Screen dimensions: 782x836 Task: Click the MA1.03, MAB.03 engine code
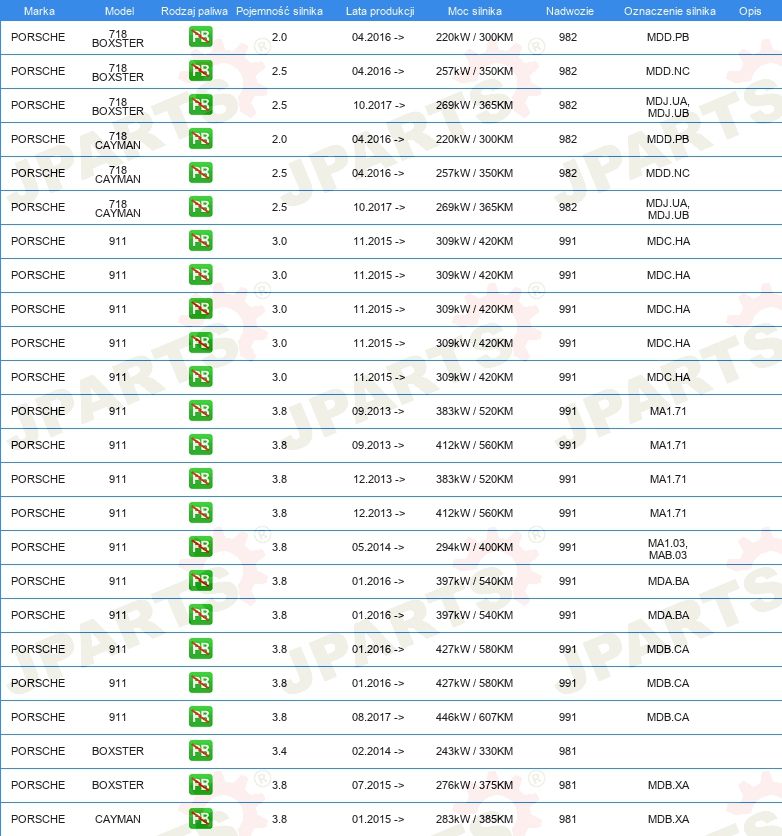(x=668, y=549)
